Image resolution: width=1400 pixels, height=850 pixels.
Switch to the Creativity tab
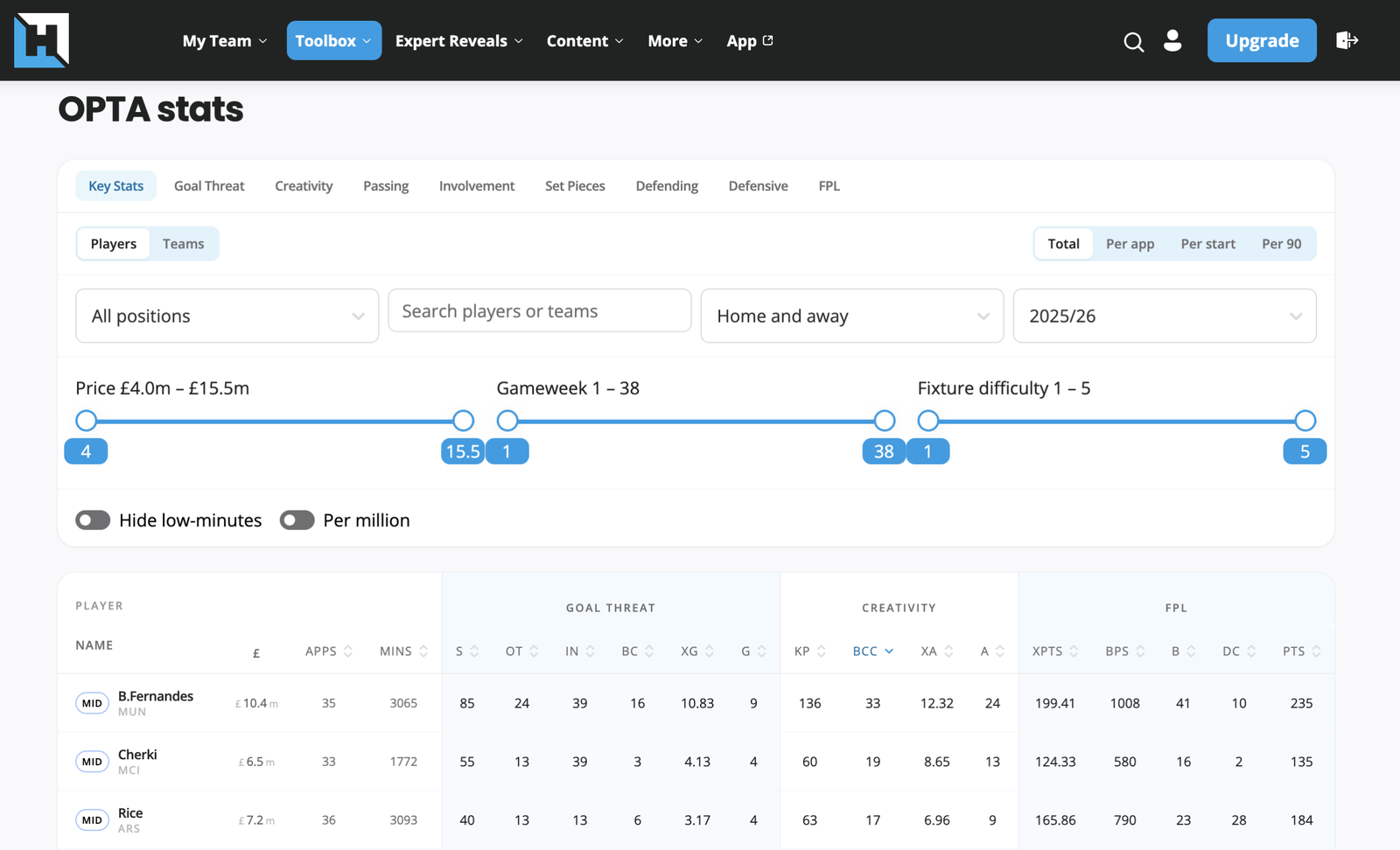304,186
